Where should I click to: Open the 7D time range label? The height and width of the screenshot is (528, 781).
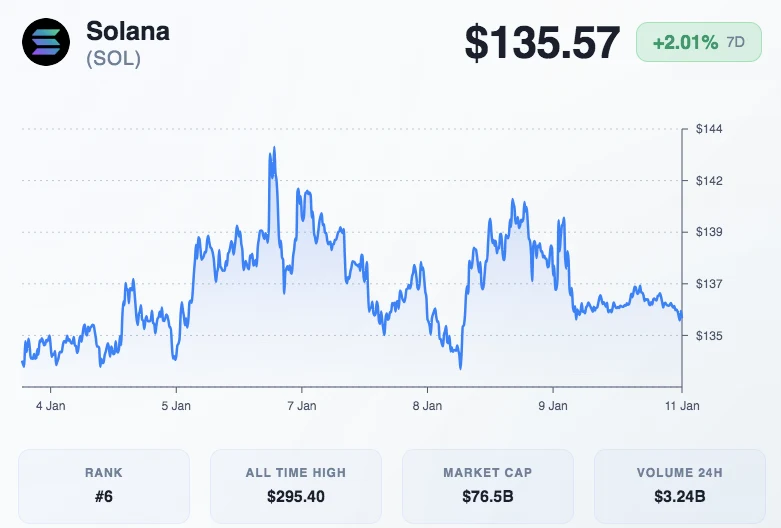click(736, 43)
